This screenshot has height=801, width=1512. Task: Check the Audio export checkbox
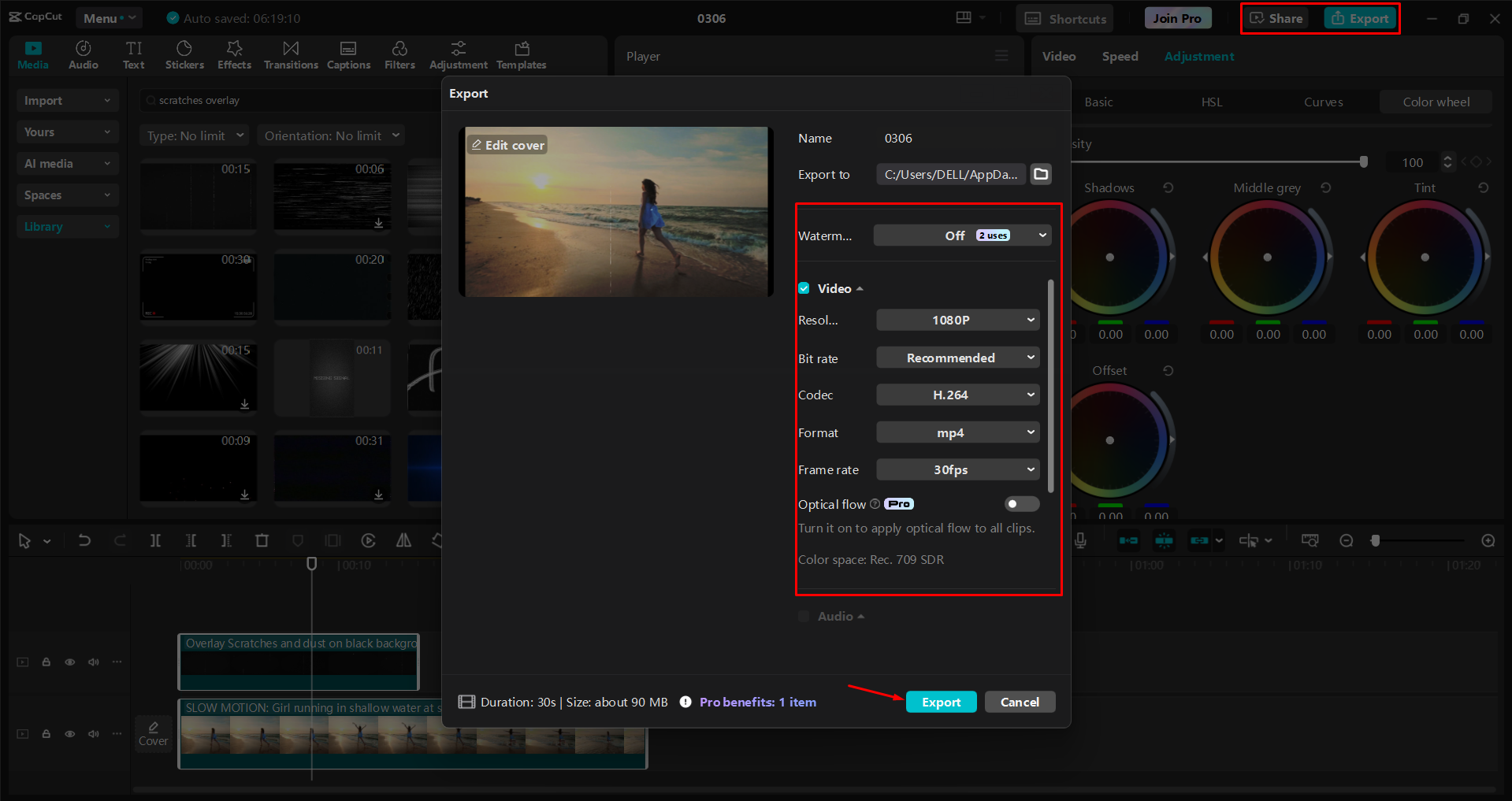point(804,616)
